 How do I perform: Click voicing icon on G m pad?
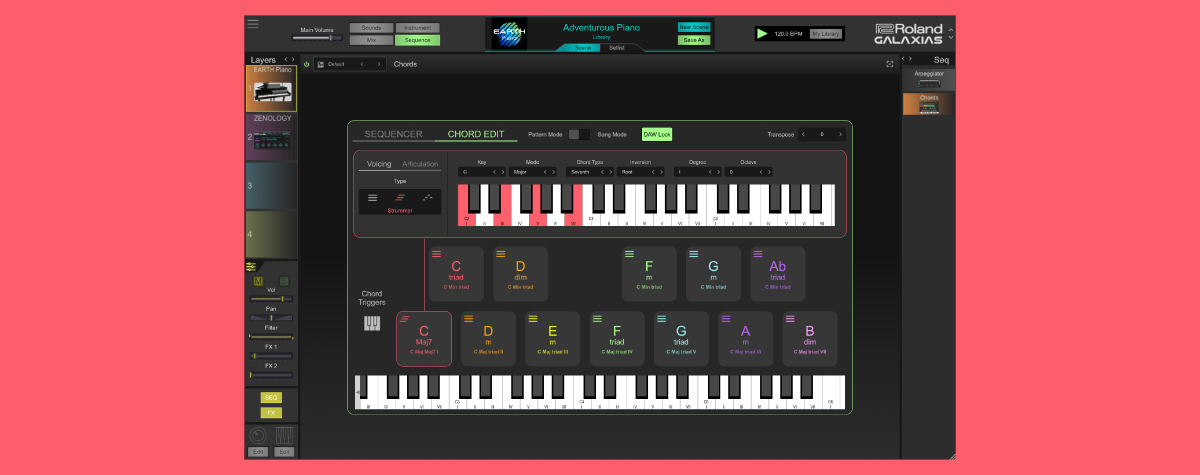(694, 254)
